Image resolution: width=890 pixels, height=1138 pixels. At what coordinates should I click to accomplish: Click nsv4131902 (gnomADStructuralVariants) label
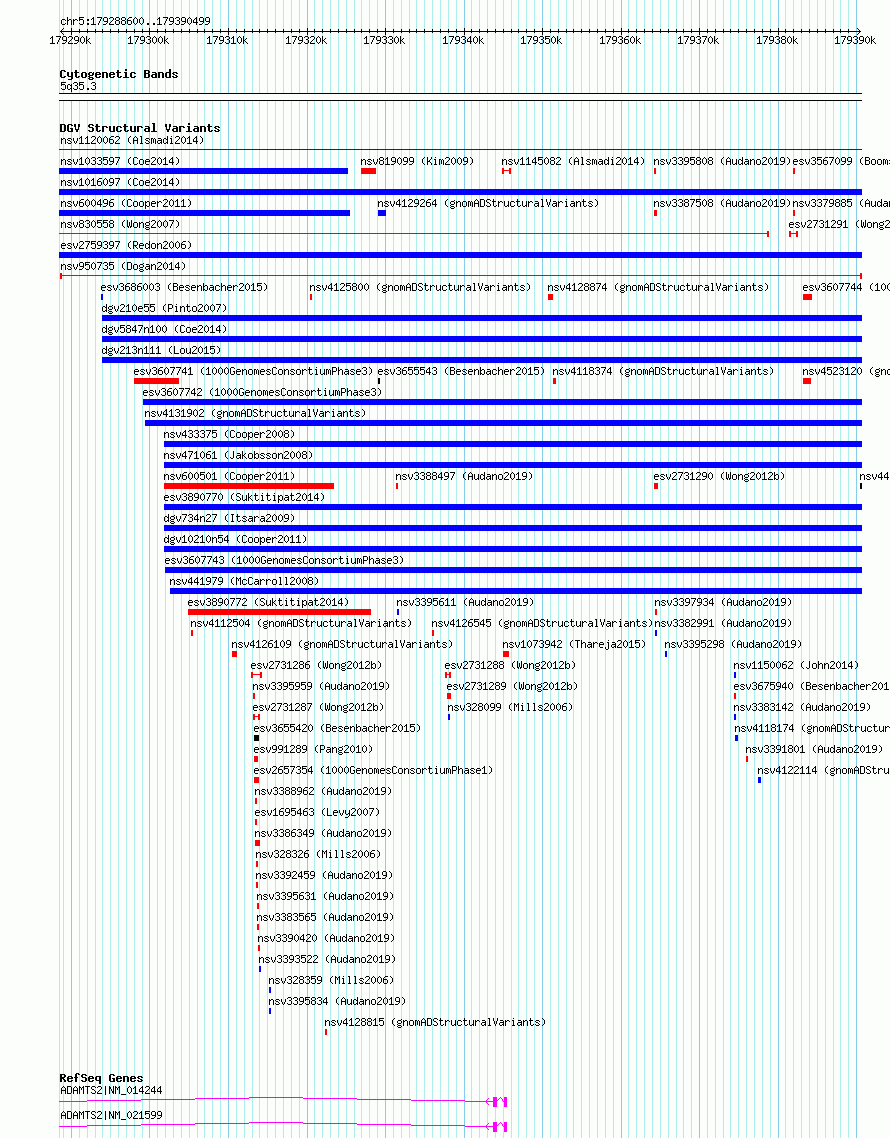coord(255,414)
